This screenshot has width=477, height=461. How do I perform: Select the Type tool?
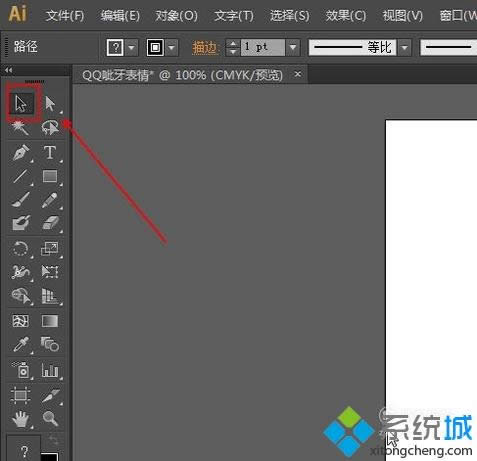click(x=50, y=152)
